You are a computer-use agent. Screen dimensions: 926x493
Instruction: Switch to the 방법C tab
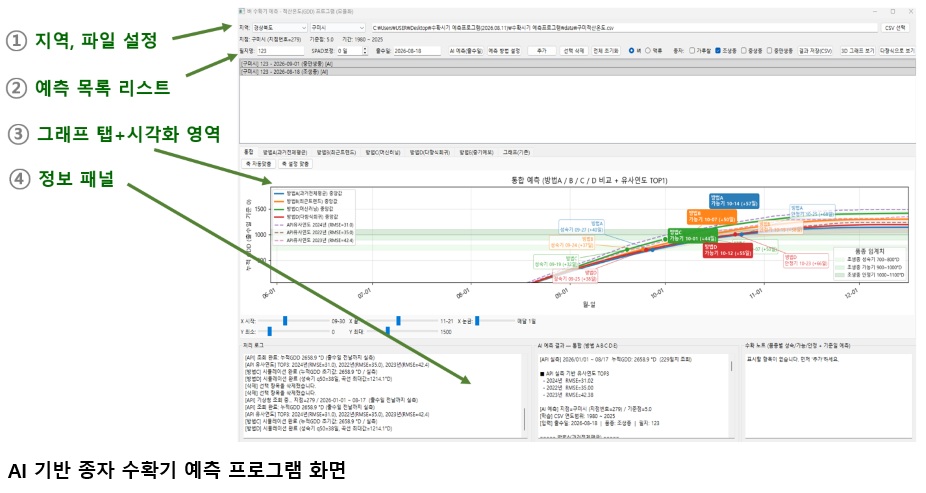(x=383, y=152)
